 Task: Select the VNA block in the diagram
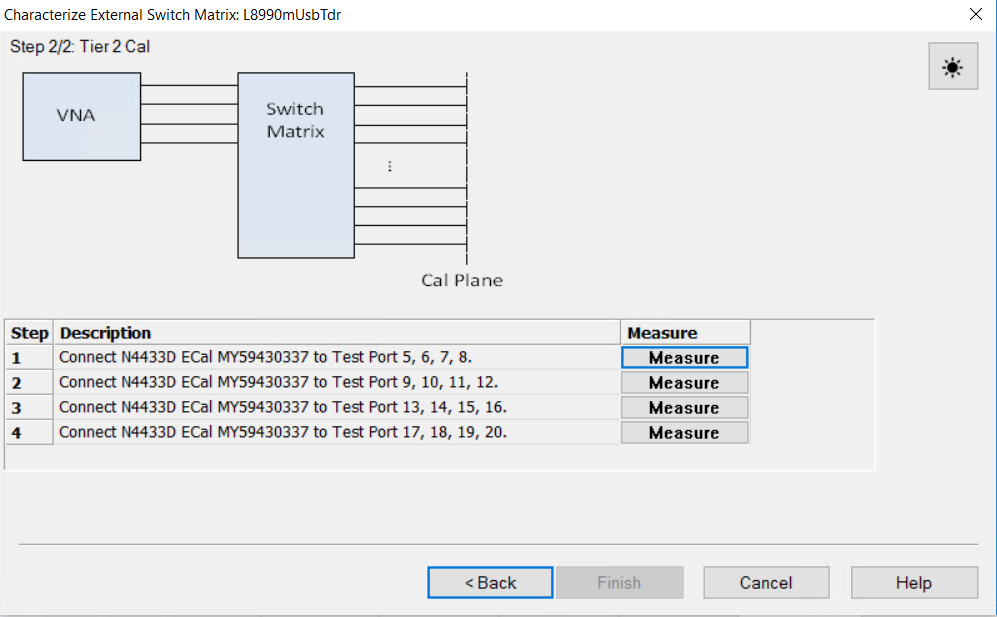click(80, 116)
